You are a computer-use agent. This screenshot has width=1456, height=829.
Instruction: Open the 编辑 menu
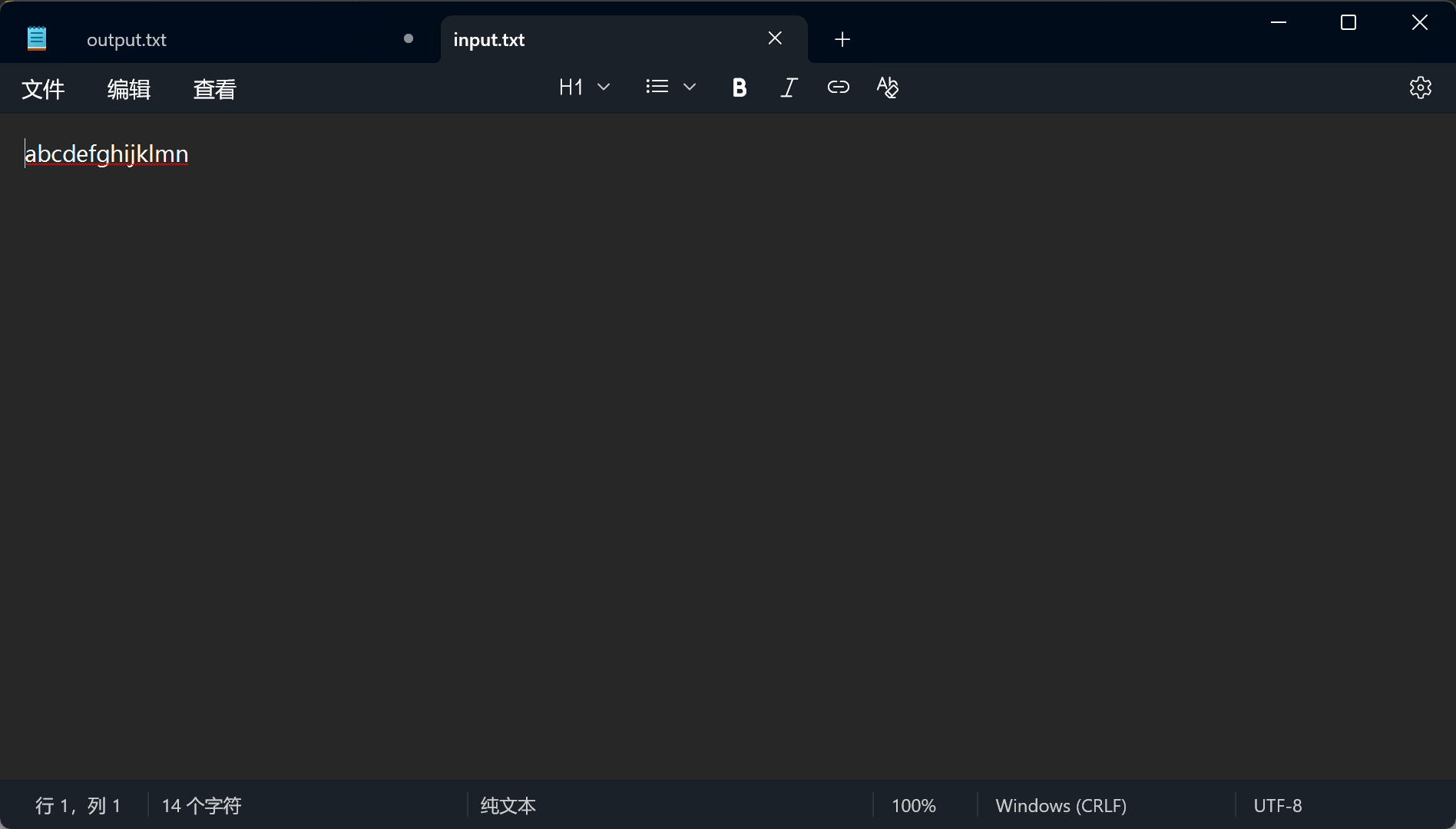coord(129,89)
